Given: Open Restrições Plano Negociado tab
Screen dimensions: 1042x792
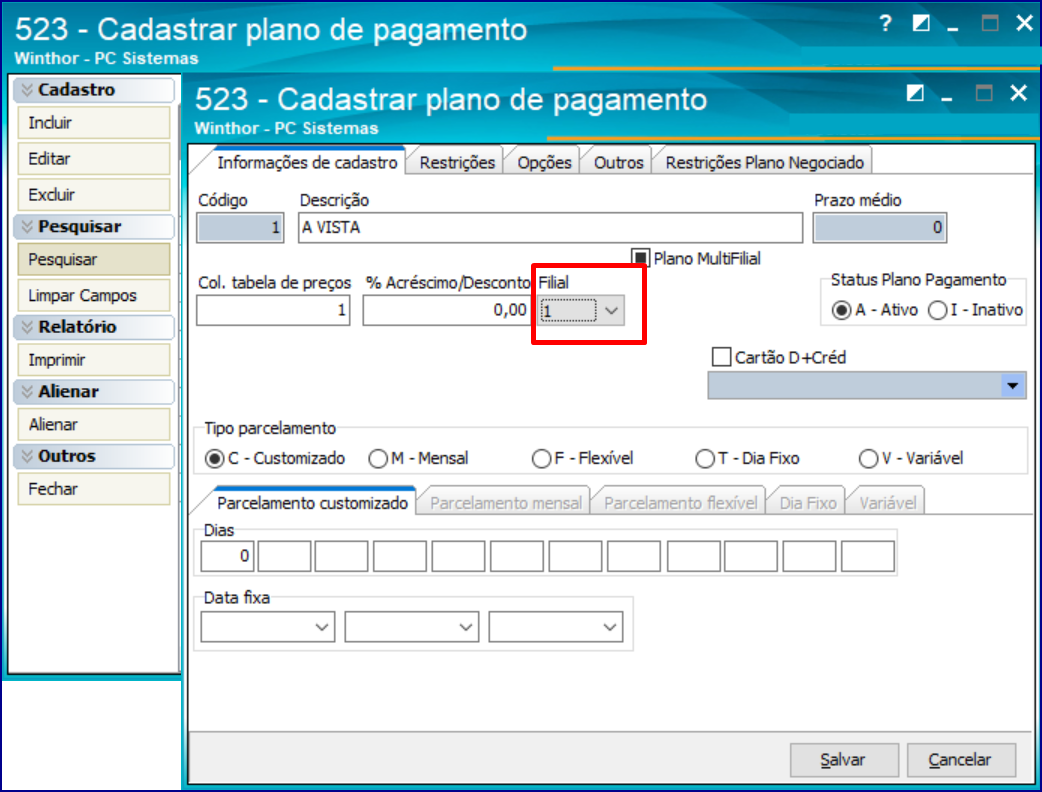Looking at the screenshot, I should pos(765,163).
